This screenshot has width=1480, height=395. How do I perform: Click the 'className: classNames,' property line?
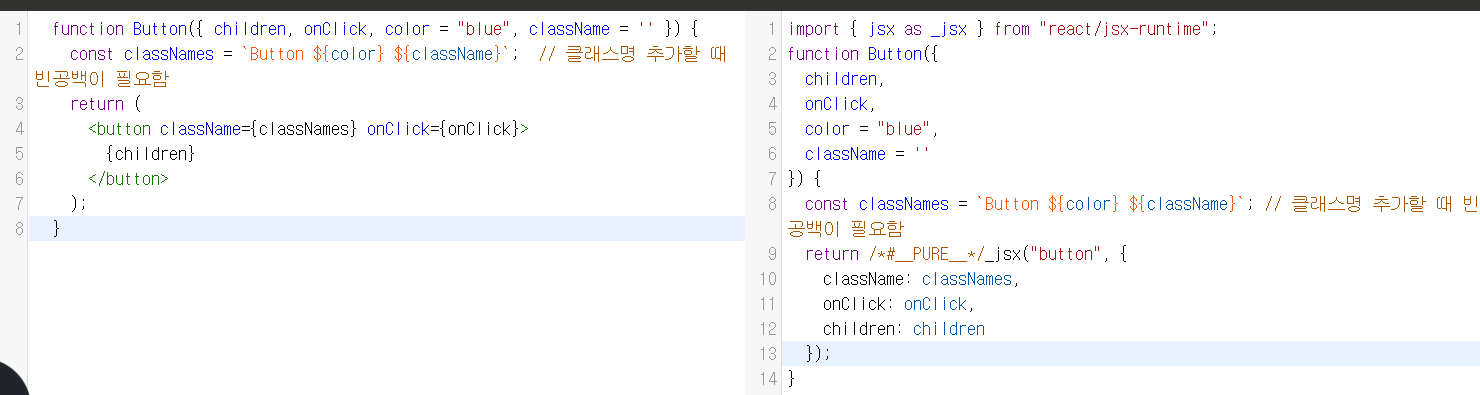coord(921,279)
